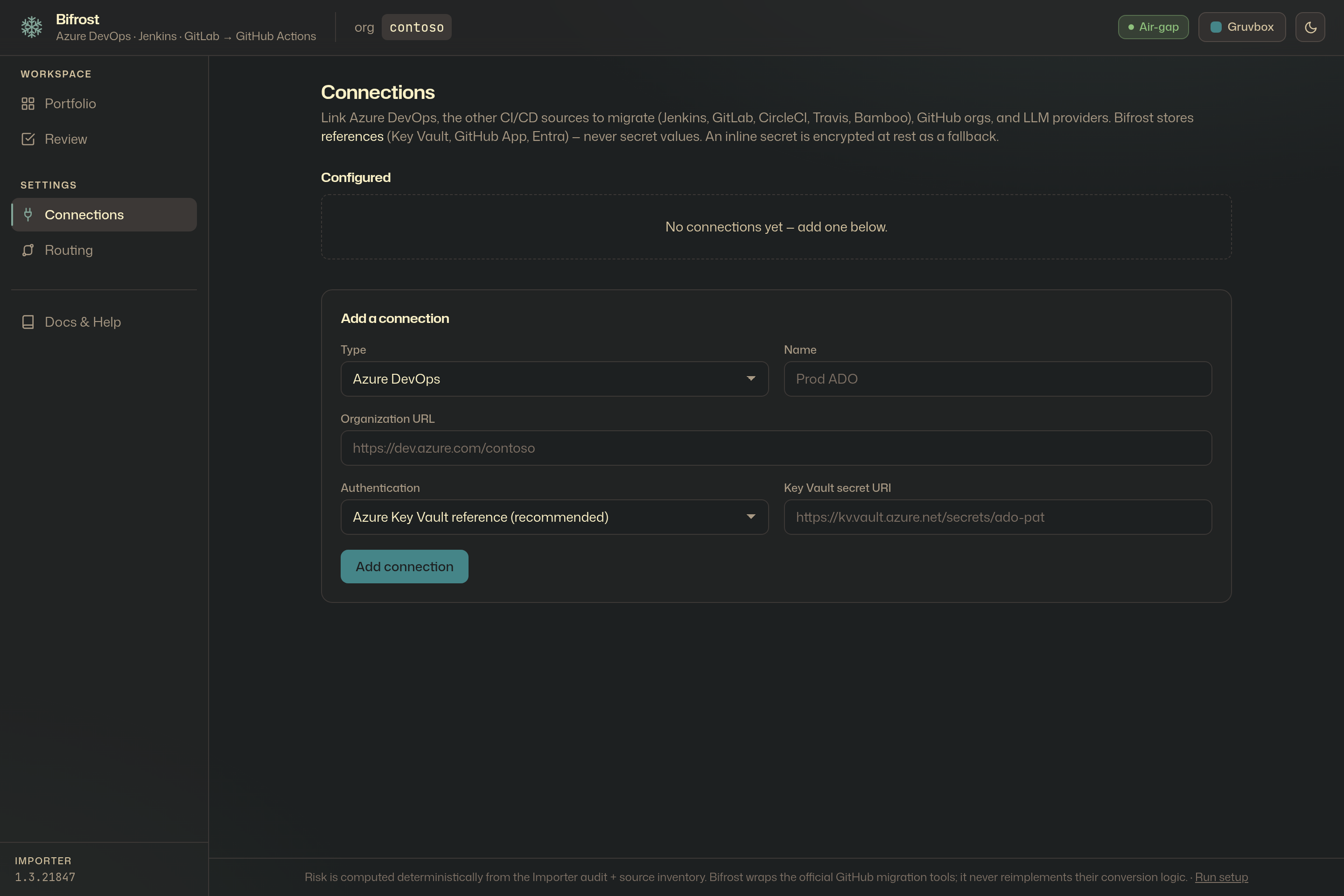Viewport: 1344px width, 896px height.
Task: Open the Portfolio grid icon
Action: coord(28,104)
